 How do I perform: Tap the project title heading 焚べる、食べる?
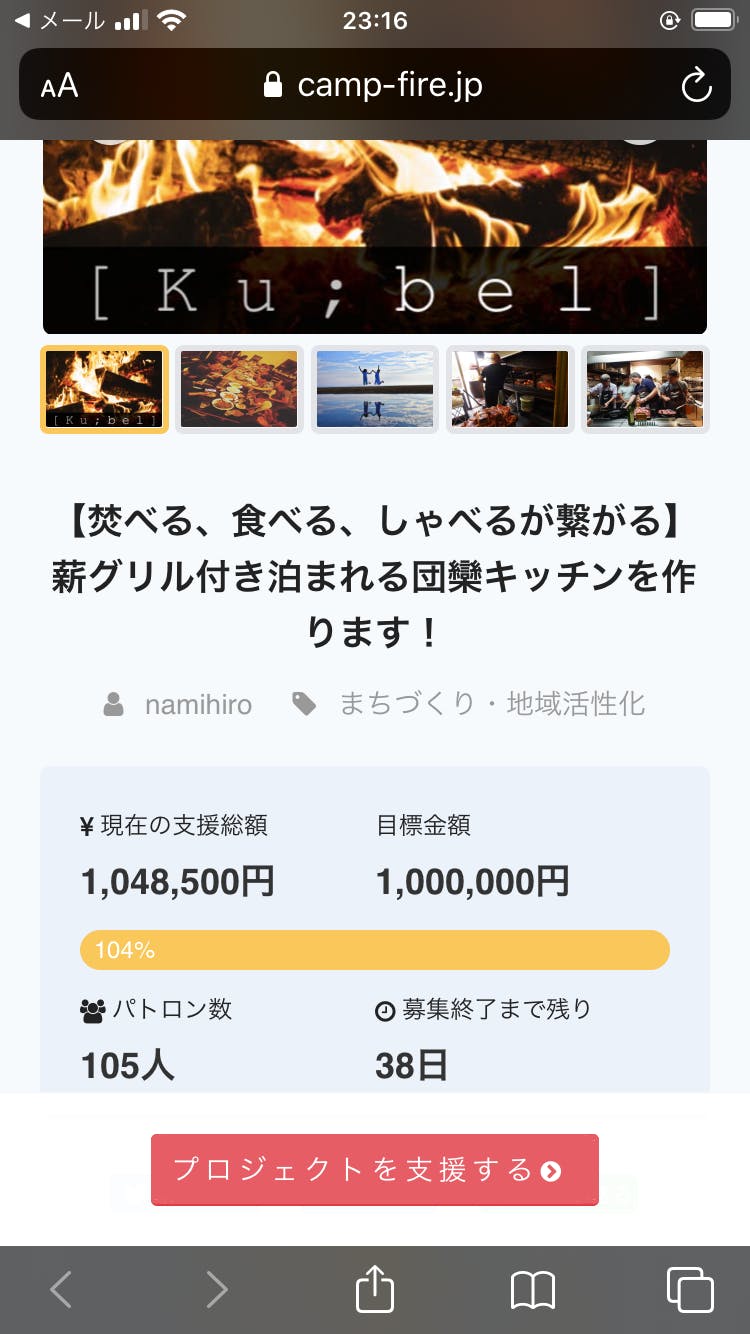pyautogui.click(x=375, y=576)
